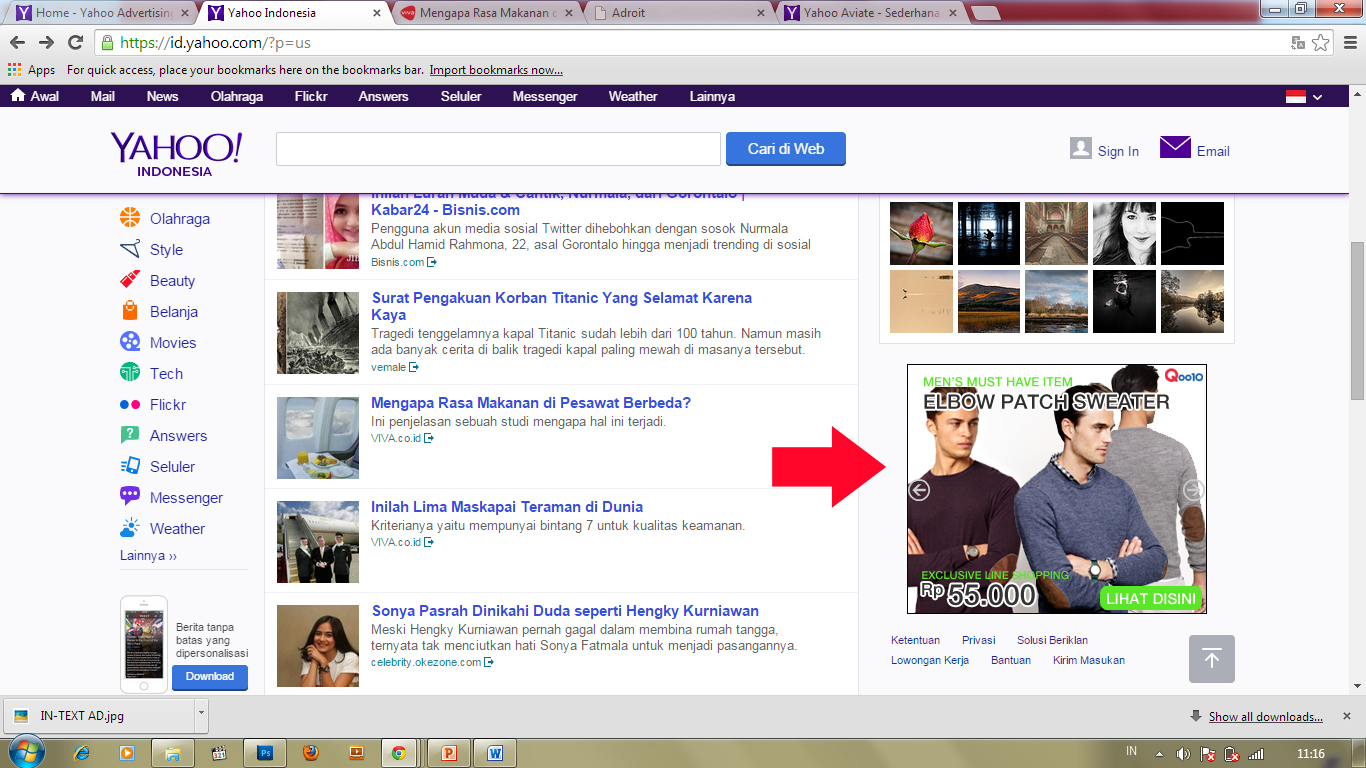Click the Sign In profile icon
This screenshot has width=1366, height=768.
click(x=1081, y=149)
